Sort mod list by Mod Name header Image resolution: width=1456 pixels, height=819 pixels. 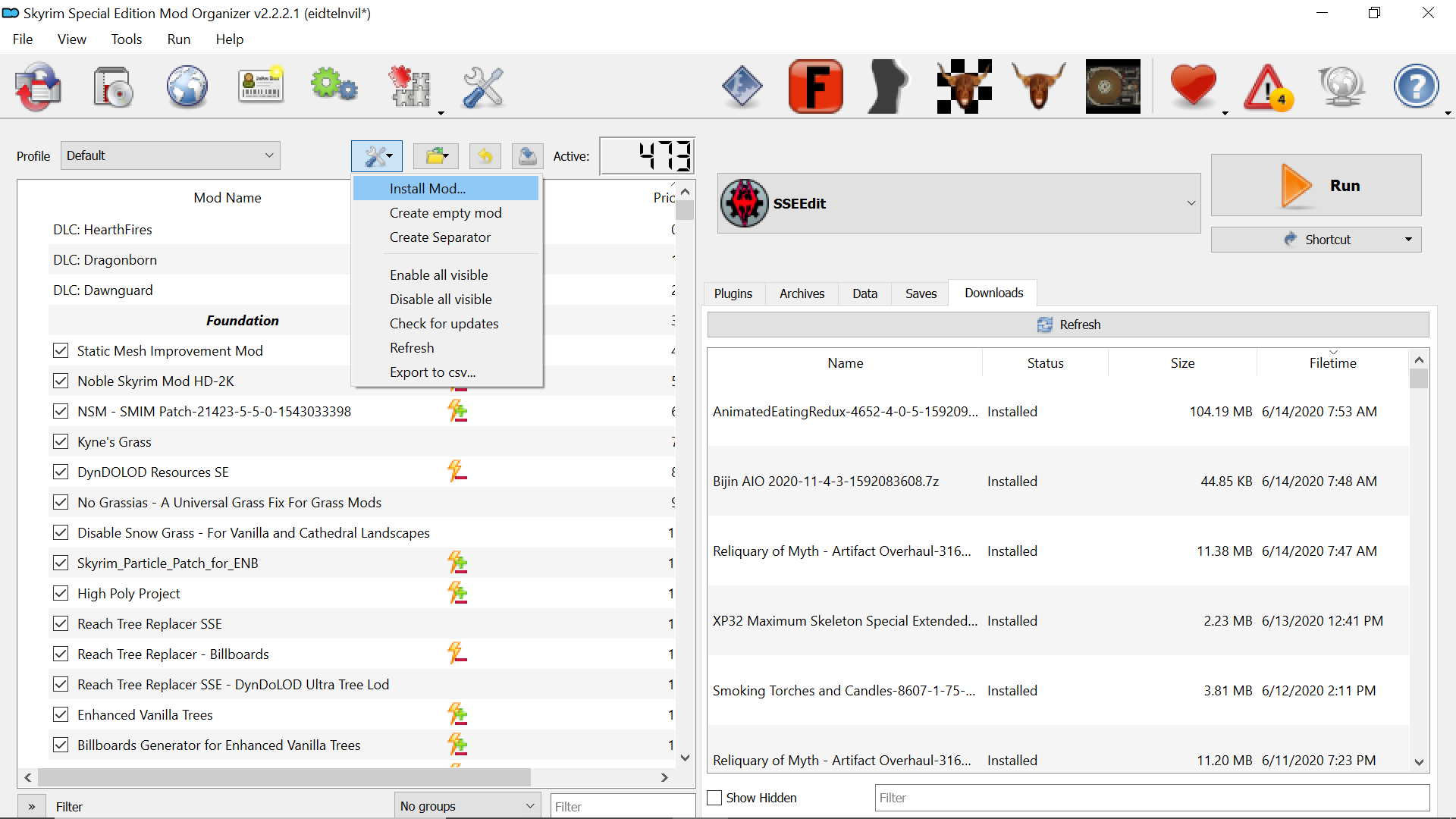coord(227,198)
